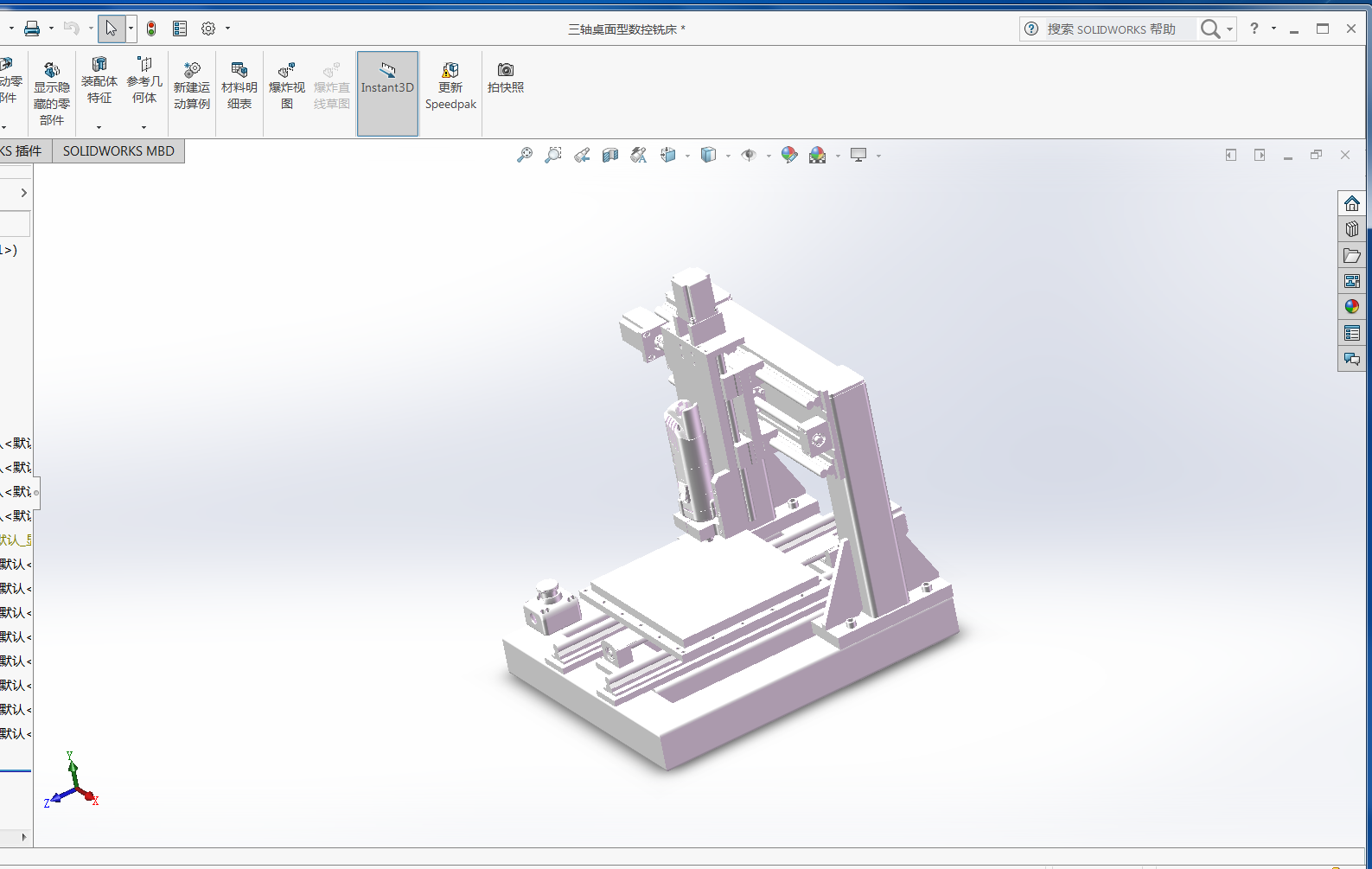This screenshot has height=869, width=1372.
Task: Open the Section View tool
Action: [610, 156]
